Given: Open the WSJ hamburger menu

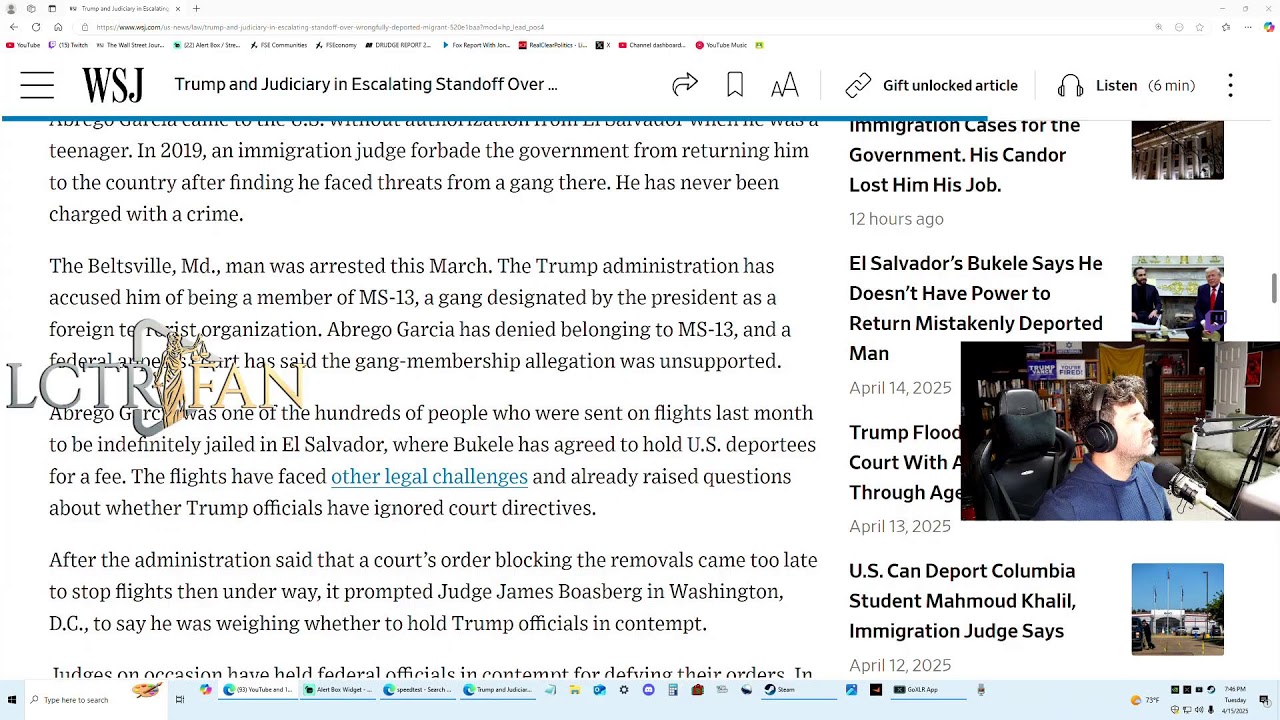Looking at the screenshot, I should [37, 85].
